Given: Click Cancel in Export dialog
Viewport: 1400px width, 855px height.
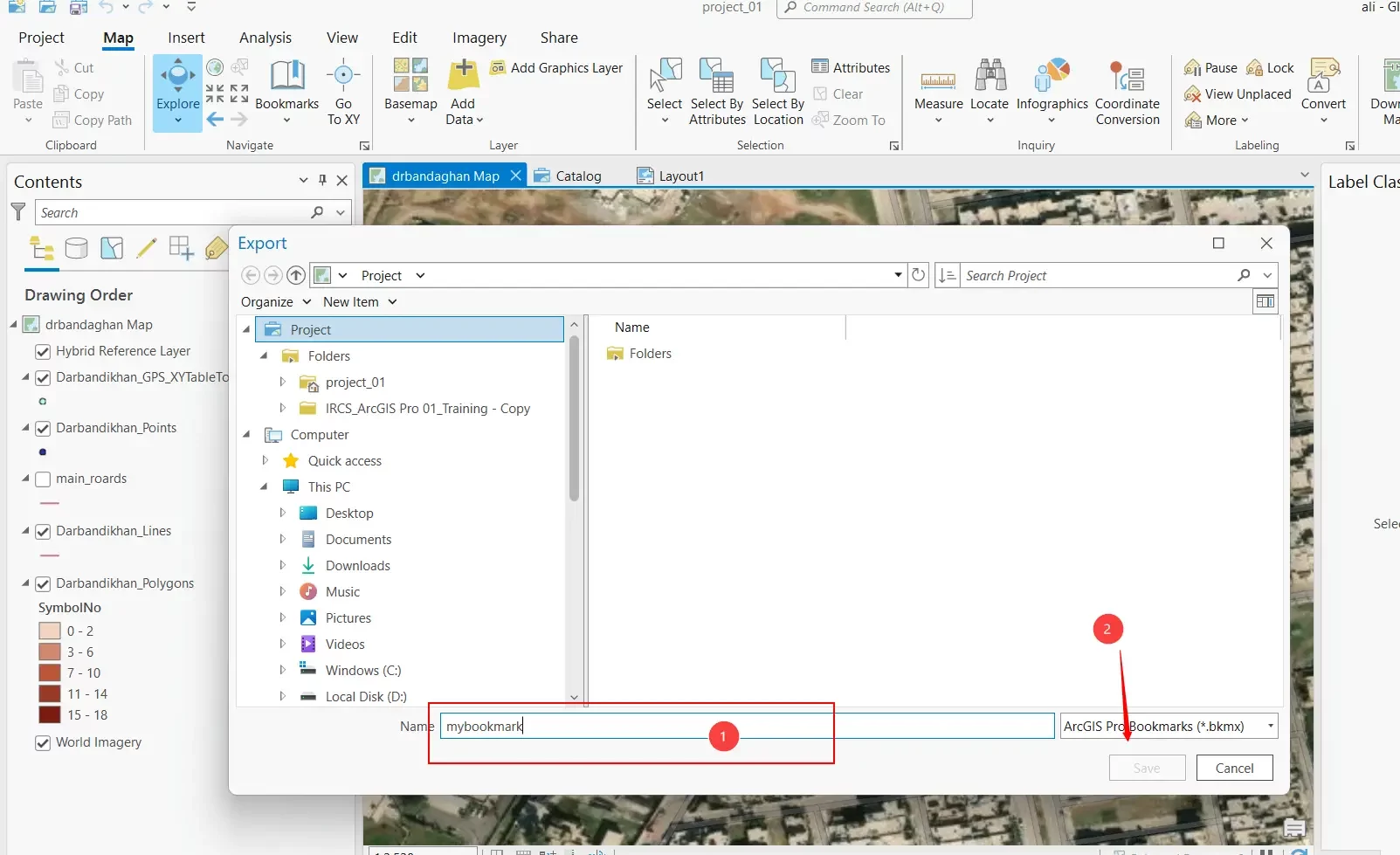Looking at the screenshot, I should pos(1234,768).
